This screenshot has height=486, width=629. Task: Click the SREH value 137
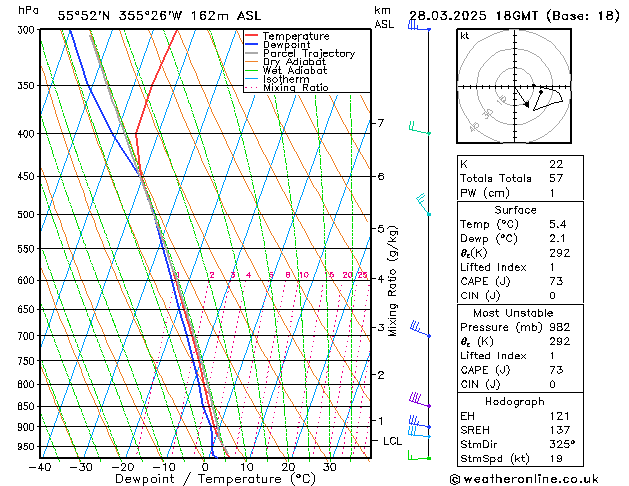559,430
